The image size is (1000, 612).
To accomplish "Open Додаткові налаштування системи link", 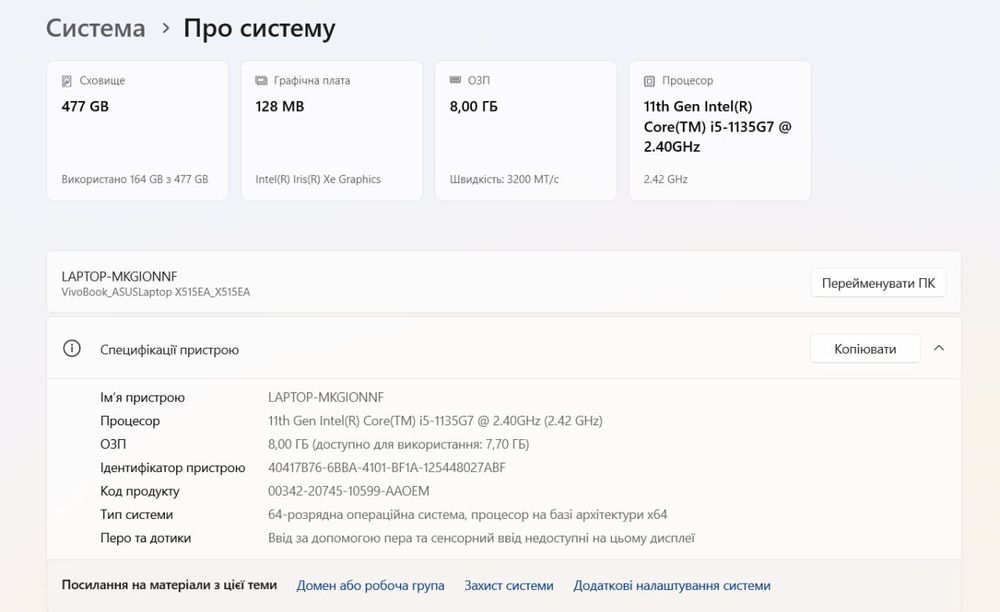I will tap(672, 585).
